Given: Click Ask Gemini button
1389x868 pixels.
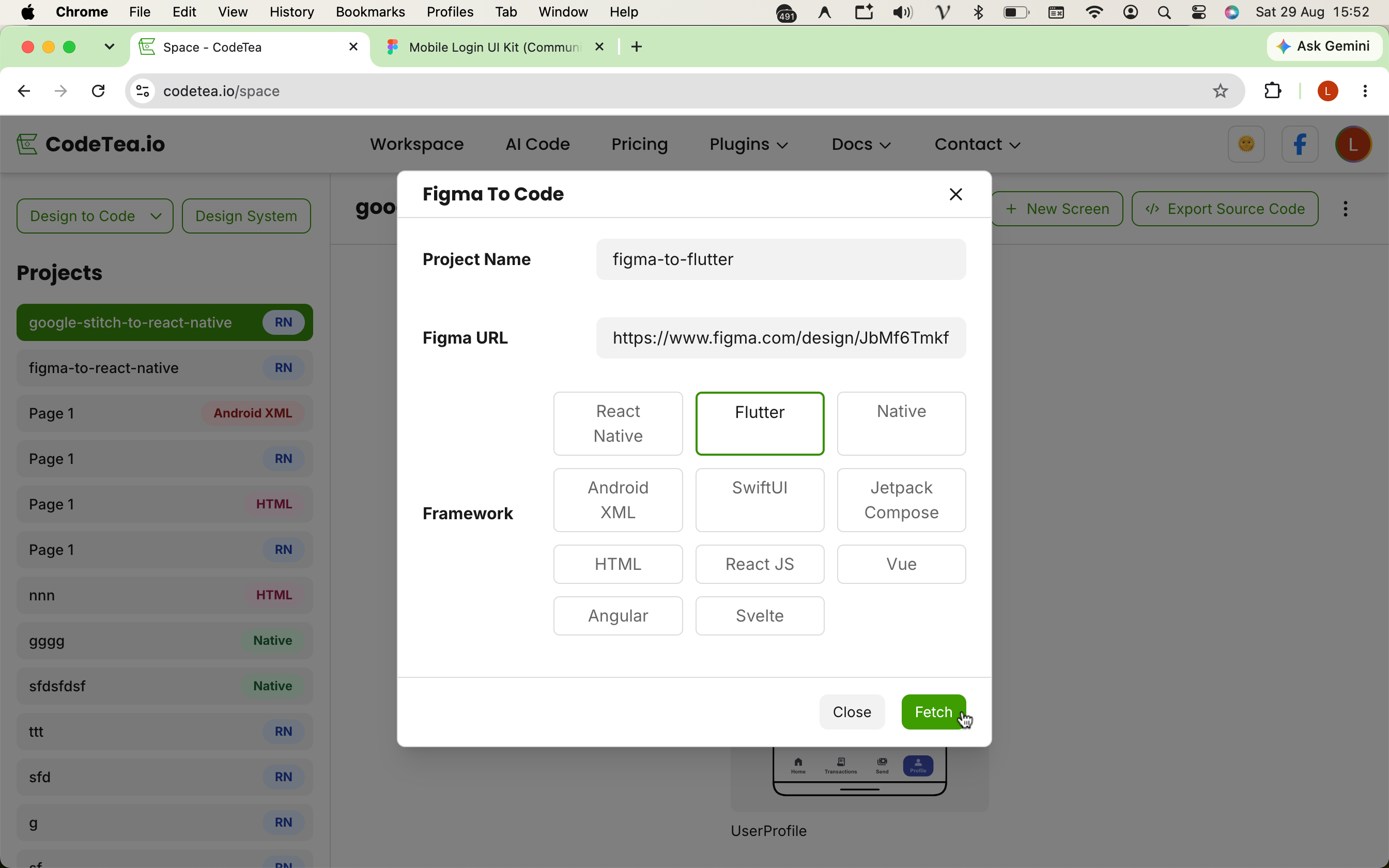Looking at the screenshot, I should (1324, 47).
